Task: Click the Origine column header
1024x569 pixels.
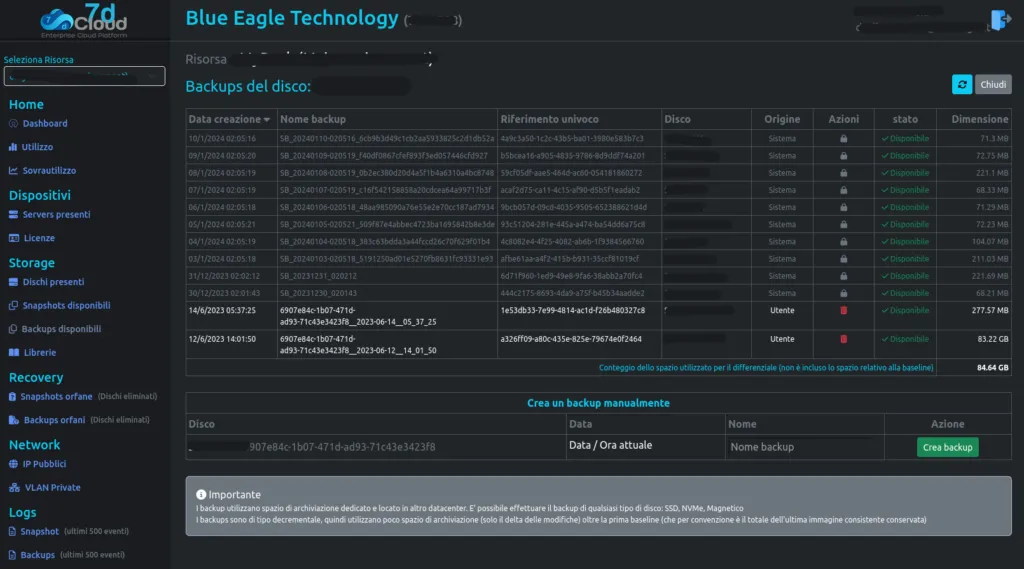Action: (x=782, y=119)
